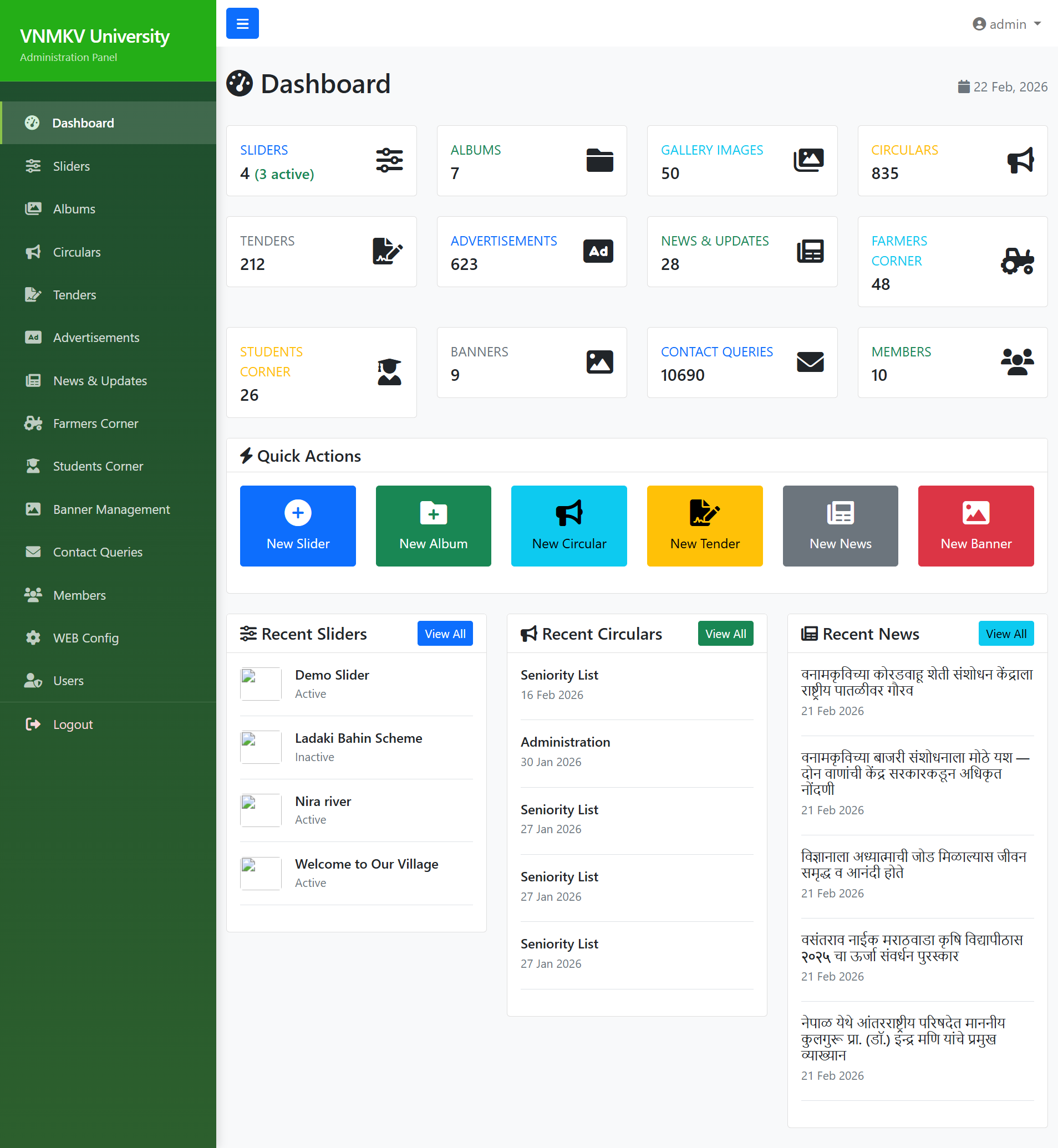Click the Contact Queries envelope icon
1058x1148 pixels.
810,361
